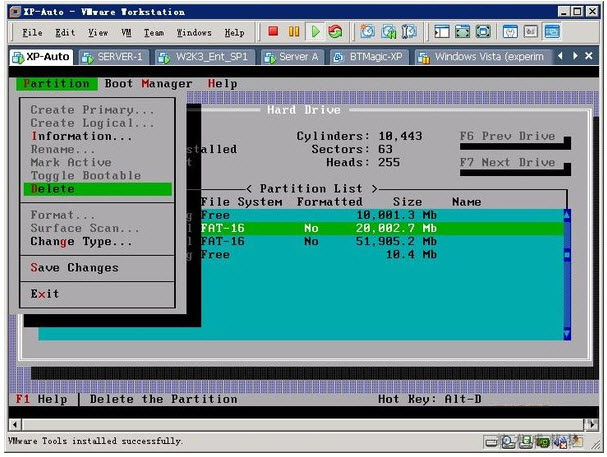
Task: Switch to the SERVER-1 tab
Action: [x=114, y=57]
